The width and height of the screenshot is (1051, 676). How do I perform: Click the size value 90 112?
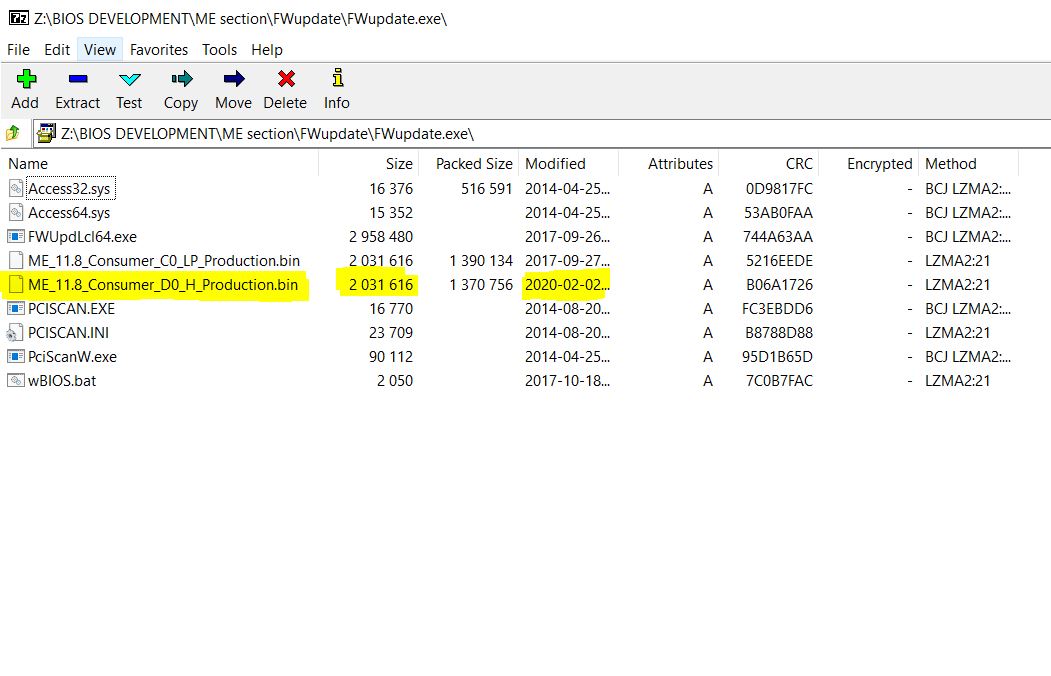point(391,356)
